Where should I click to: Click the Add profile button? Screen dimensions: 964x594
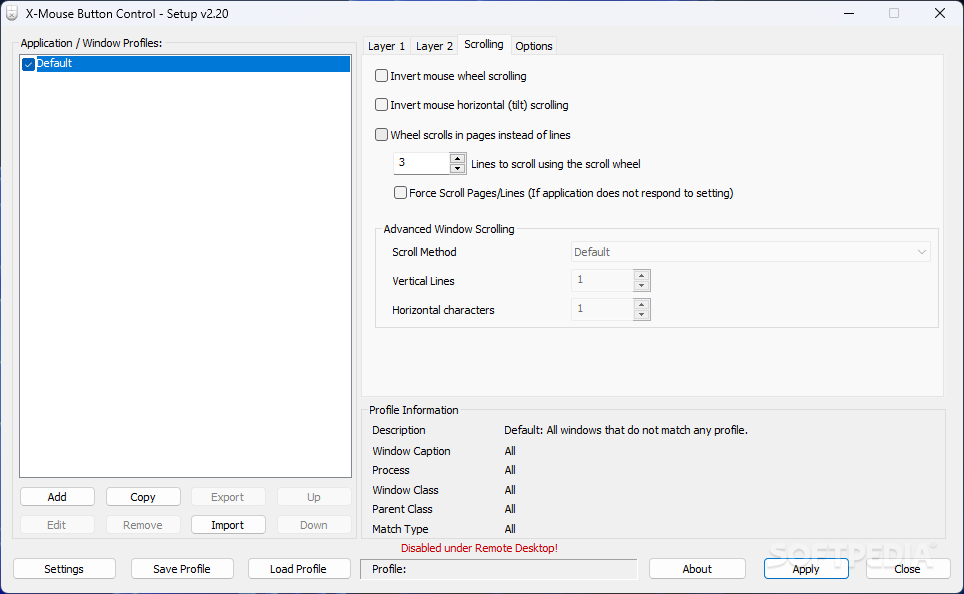point(57,497)
